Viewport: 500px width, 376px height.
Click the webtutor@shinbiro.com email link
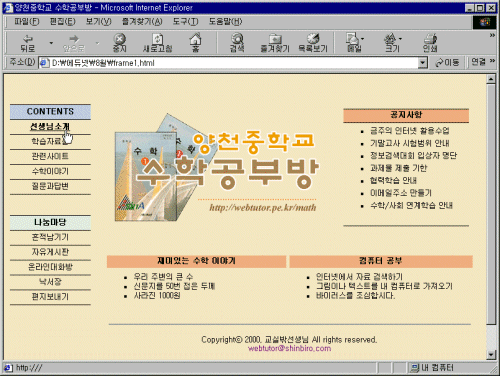289,348
